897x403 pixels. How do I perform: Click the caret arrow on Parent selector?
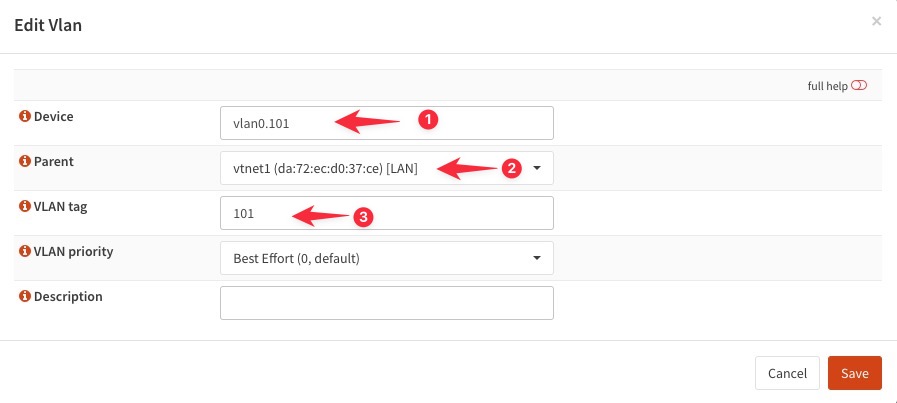click(537, 168)
